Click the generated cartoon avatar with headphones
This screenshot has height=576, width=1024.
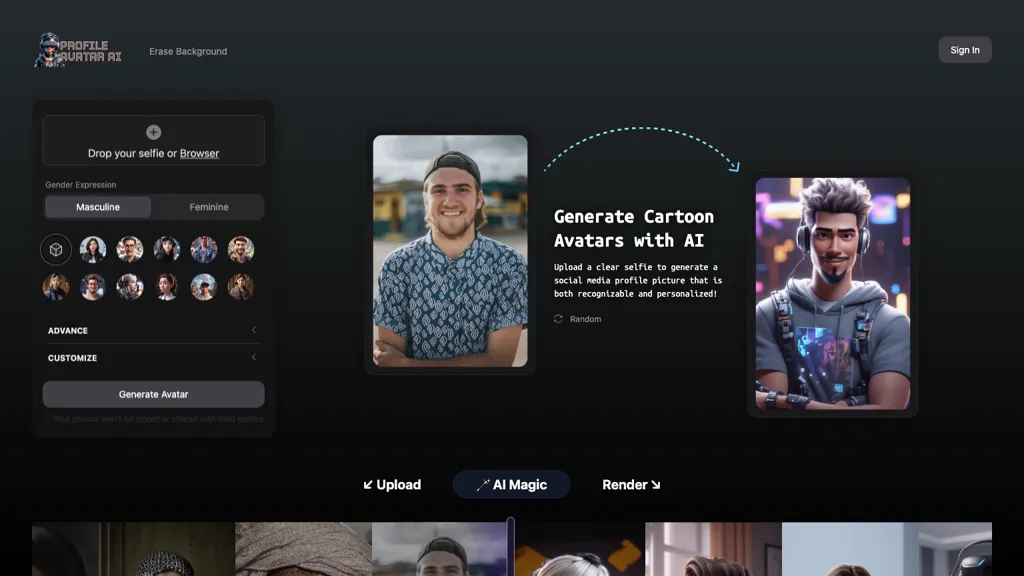[x=833, y=294]
